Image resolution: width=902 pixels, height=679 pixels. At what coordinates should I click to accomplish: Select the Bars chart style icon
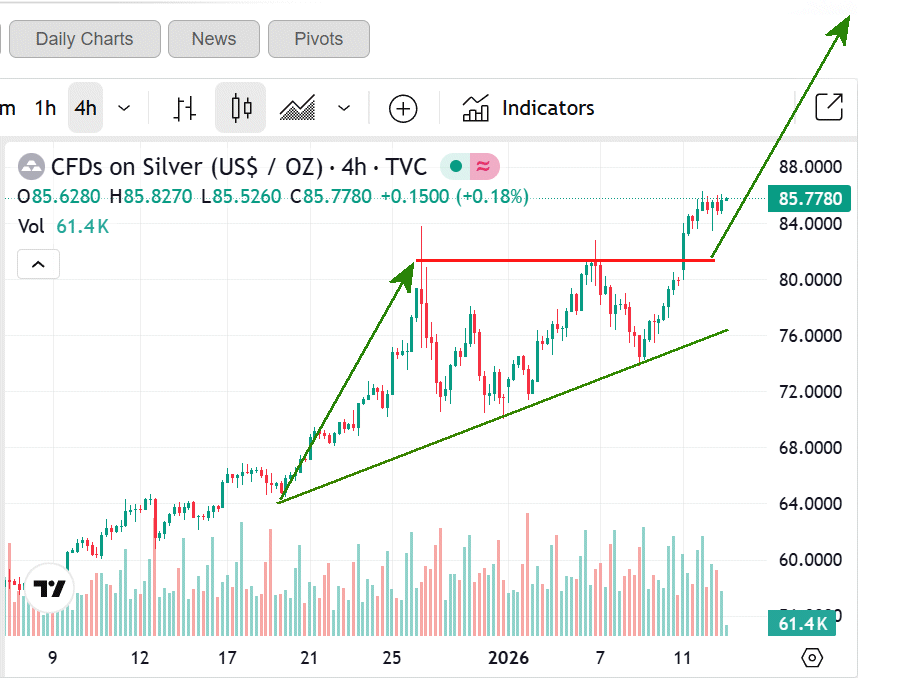[185, 108]
